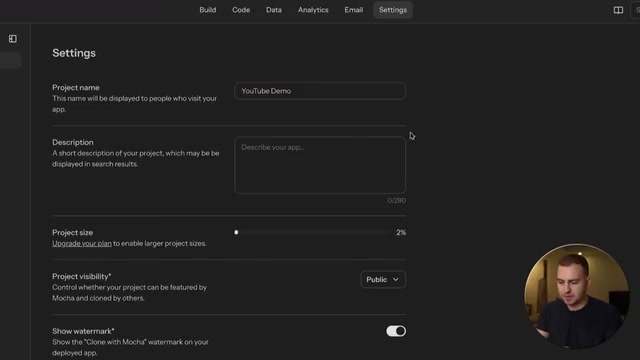Open the Data tab
This screenshot has width=640, height=360.
pyautogui.click(x=274, y=10)
